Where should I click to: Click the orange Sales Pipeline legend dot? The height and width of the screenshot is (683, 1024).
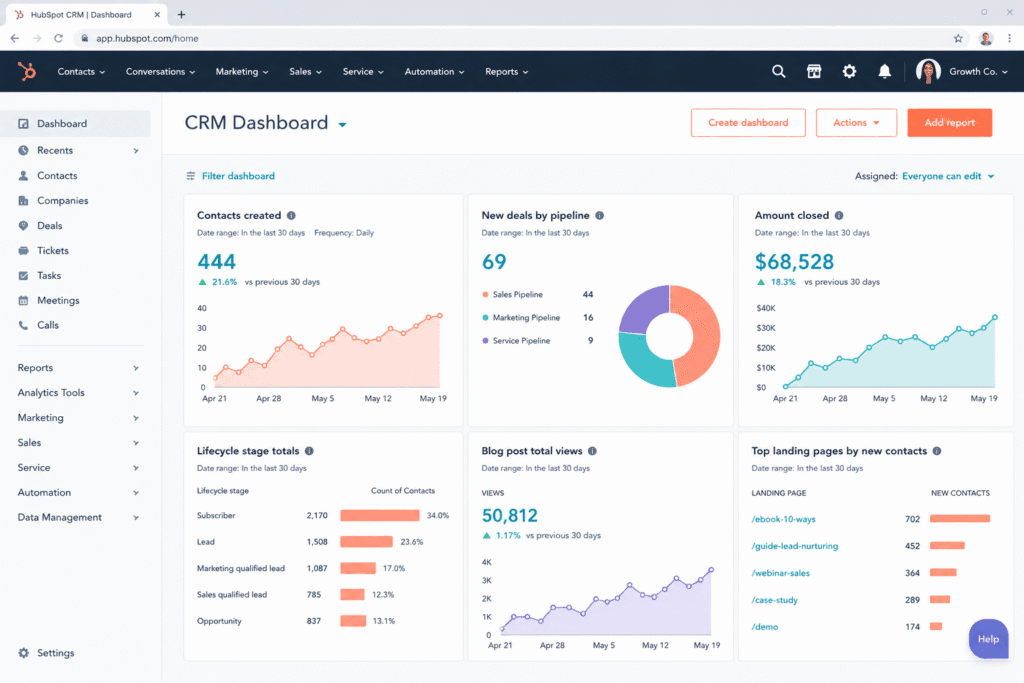[x=485, y=294]
